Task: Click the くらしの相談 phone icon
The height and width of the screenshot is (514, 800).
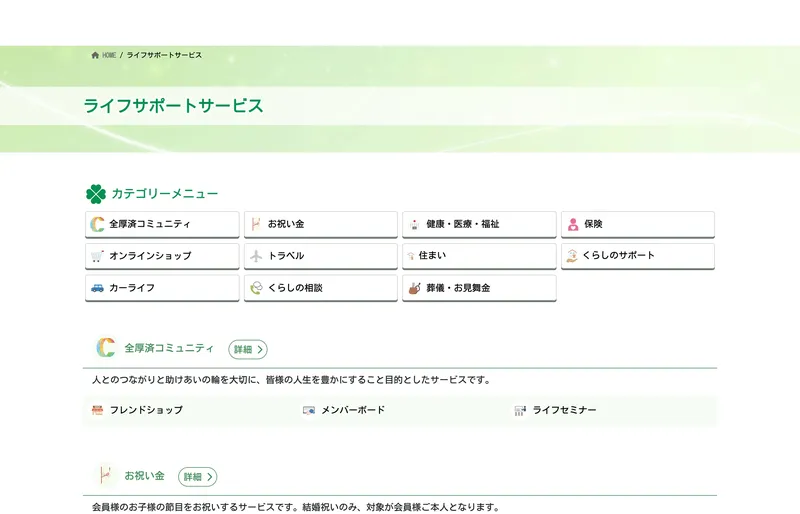Action: [x=256, y=288]
